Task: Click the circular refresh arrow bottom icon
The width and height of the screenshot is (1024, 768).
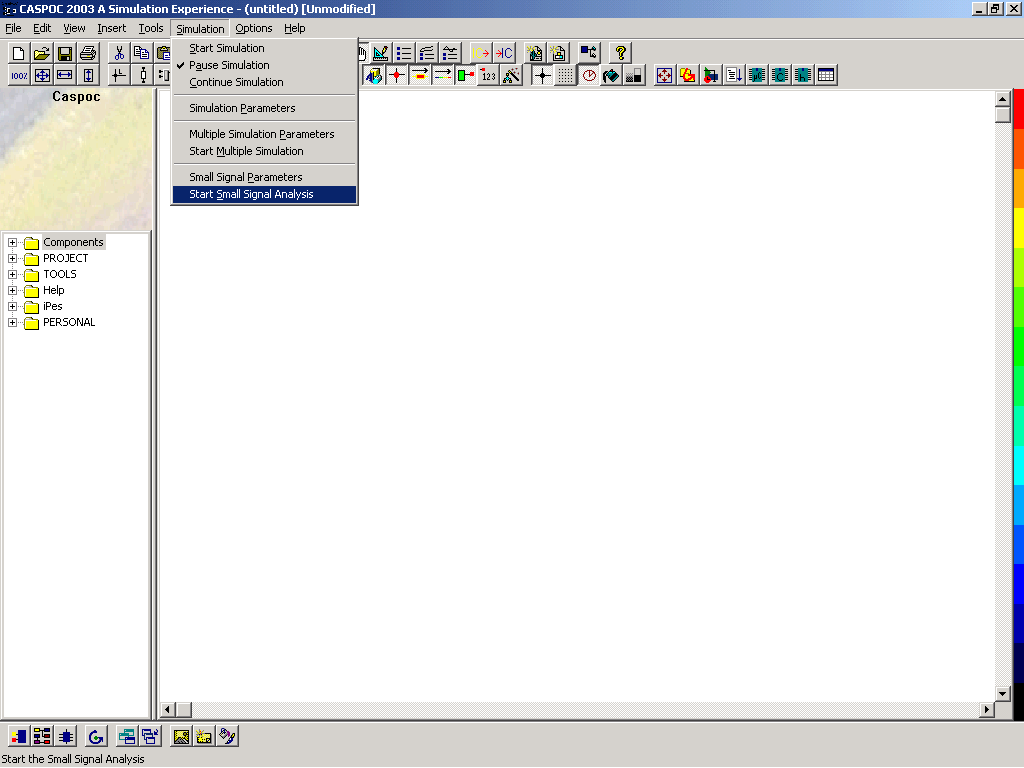Action: 96,737
